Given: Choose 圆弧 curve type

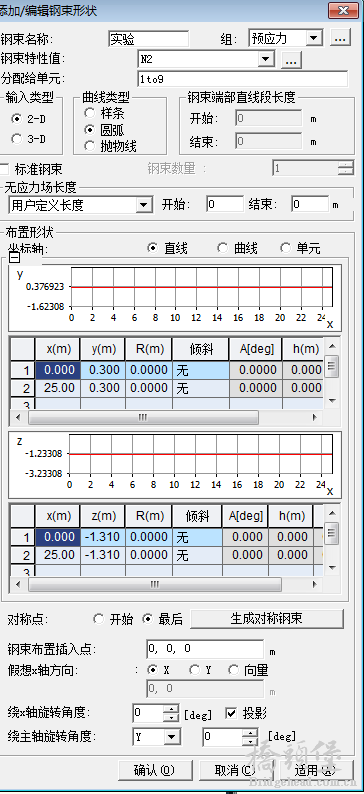Looking at the screenshot, I should coord(90,130).
